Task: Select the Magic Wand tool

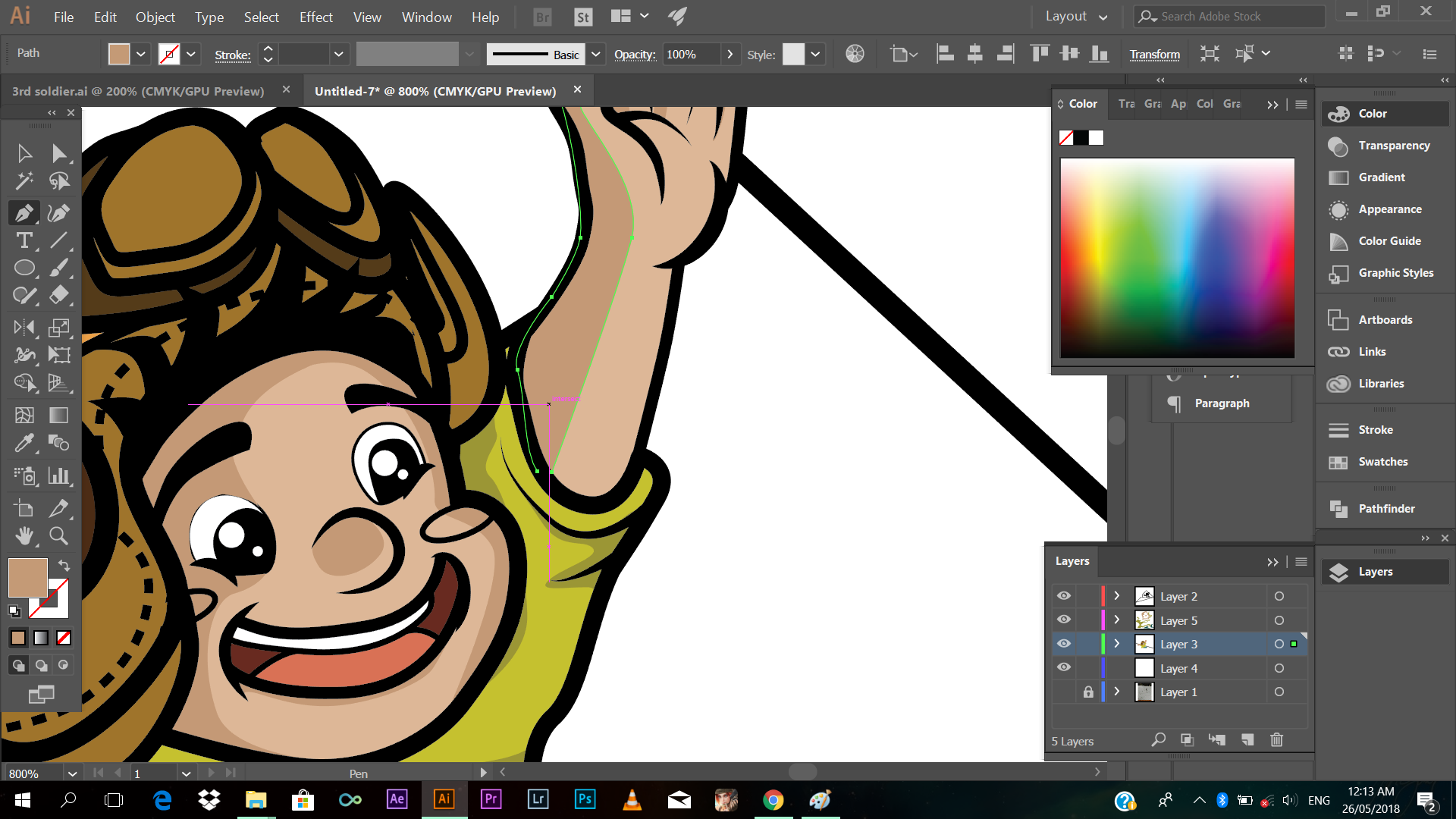Action: [24, 182]
